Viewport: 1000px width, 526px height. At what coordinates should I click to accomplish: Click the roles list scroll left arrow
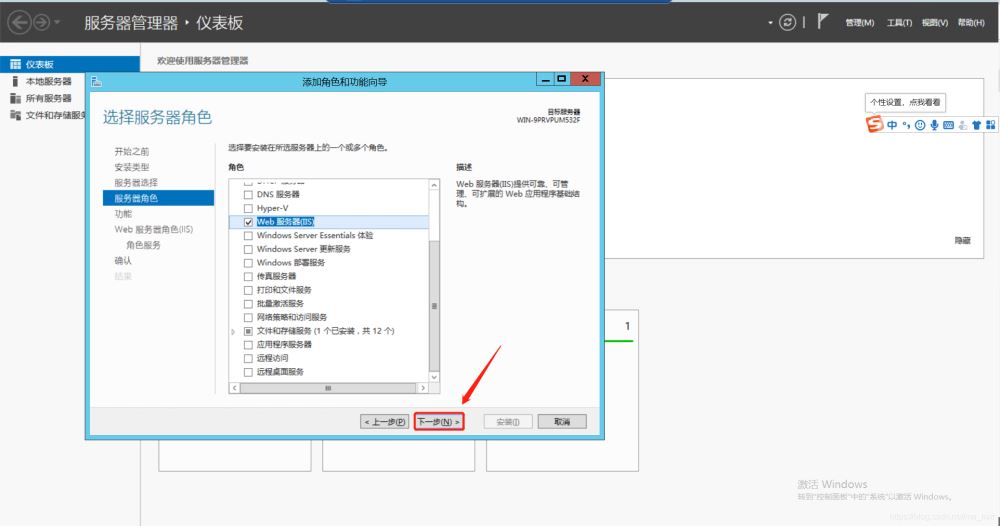coord(235,388)
